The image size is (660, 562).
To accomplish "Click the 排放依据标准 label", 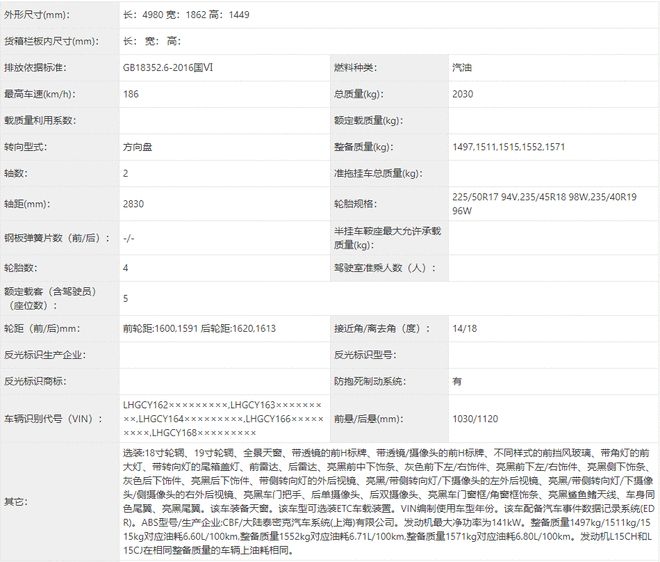I will click(x=35, y=67).
